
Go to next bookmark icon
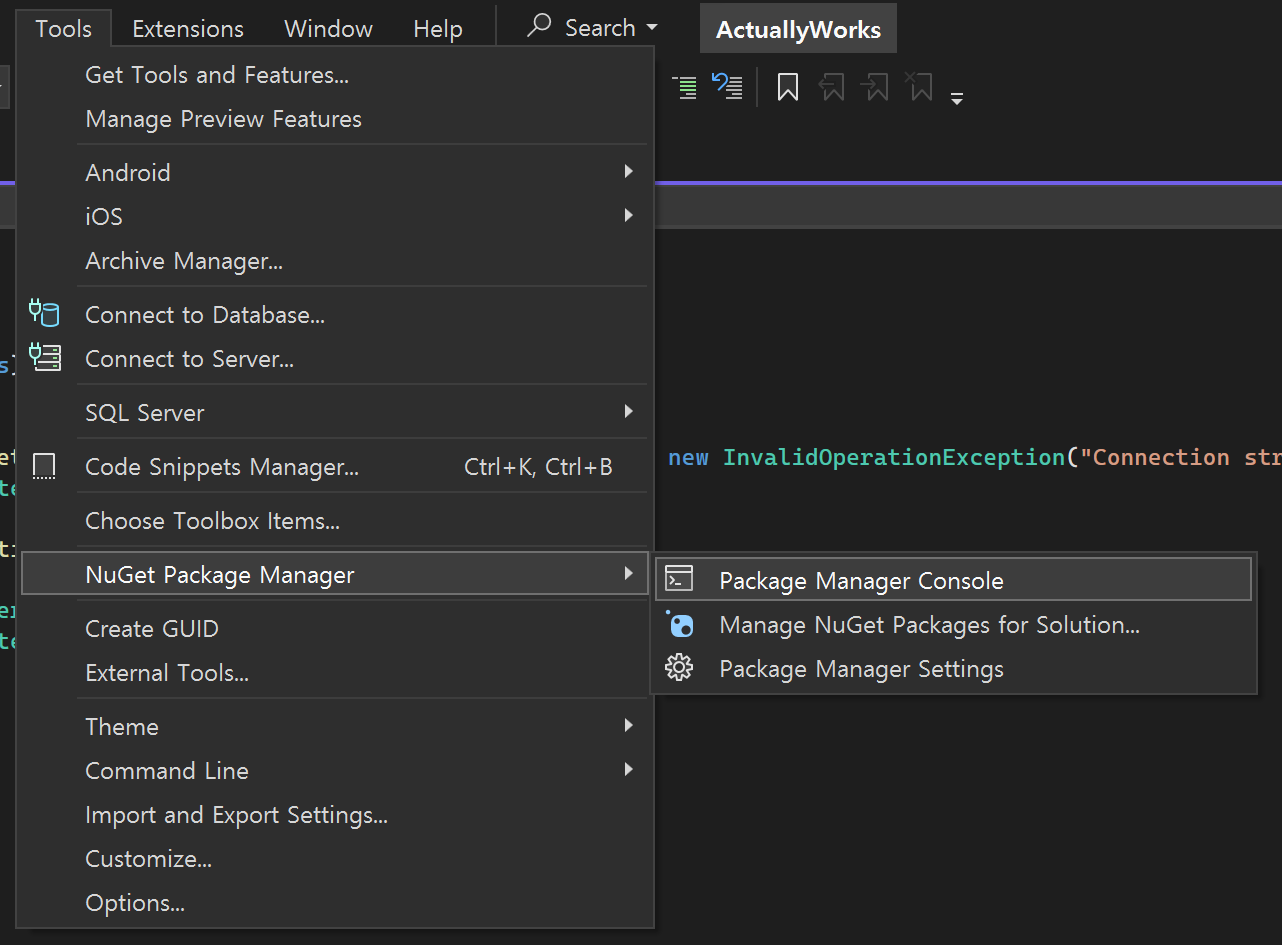click(x=875, y=88)
